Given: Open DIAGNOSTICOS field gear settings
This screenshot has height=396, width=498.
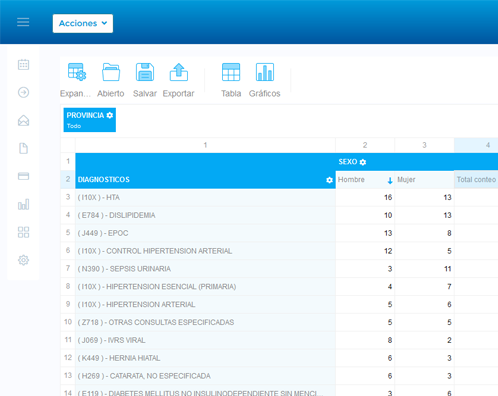Looking at the screenshot, I should click(x=329, y=180).
